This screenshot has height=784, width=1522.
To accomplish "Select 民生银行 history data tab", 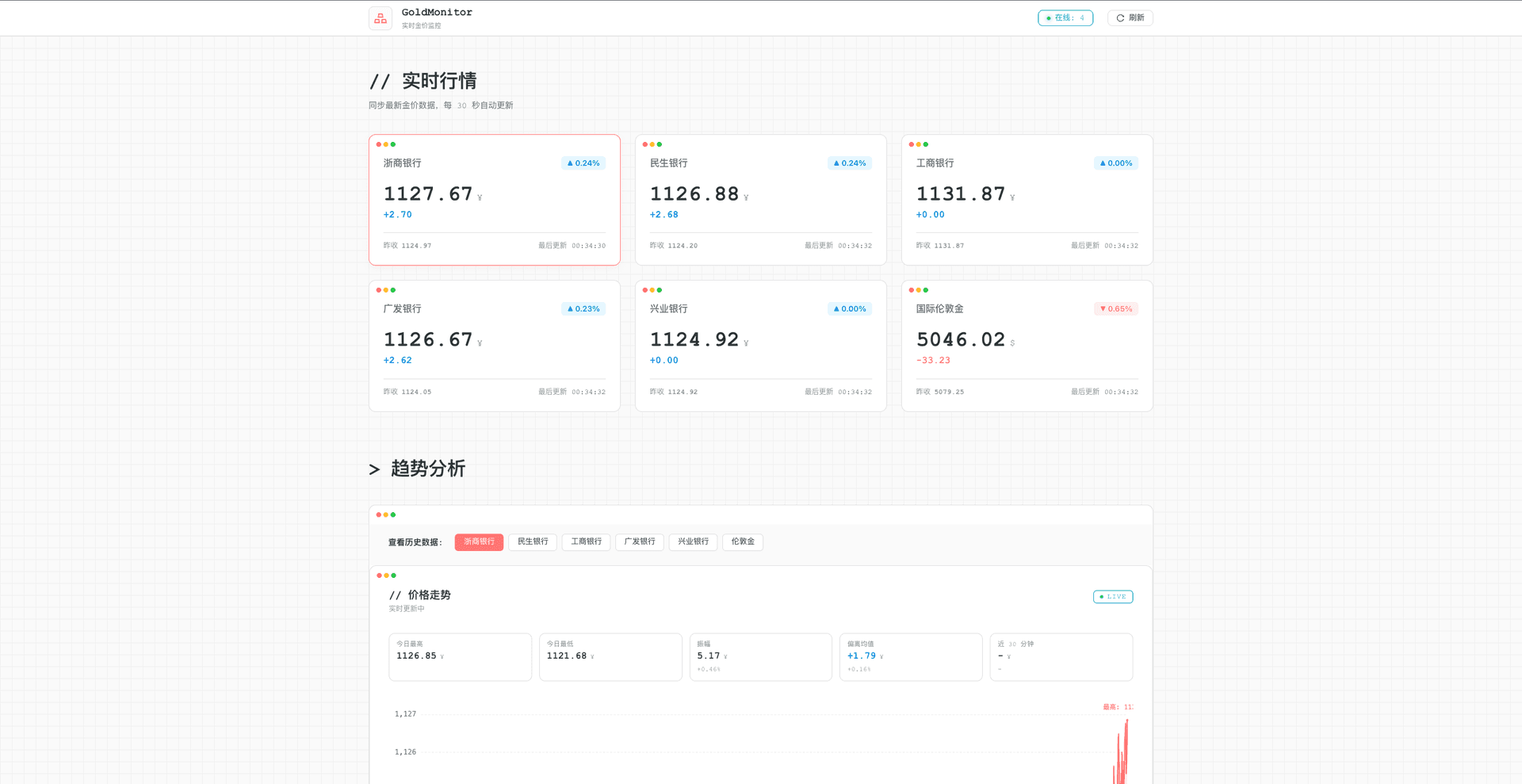I will [533, 542].
